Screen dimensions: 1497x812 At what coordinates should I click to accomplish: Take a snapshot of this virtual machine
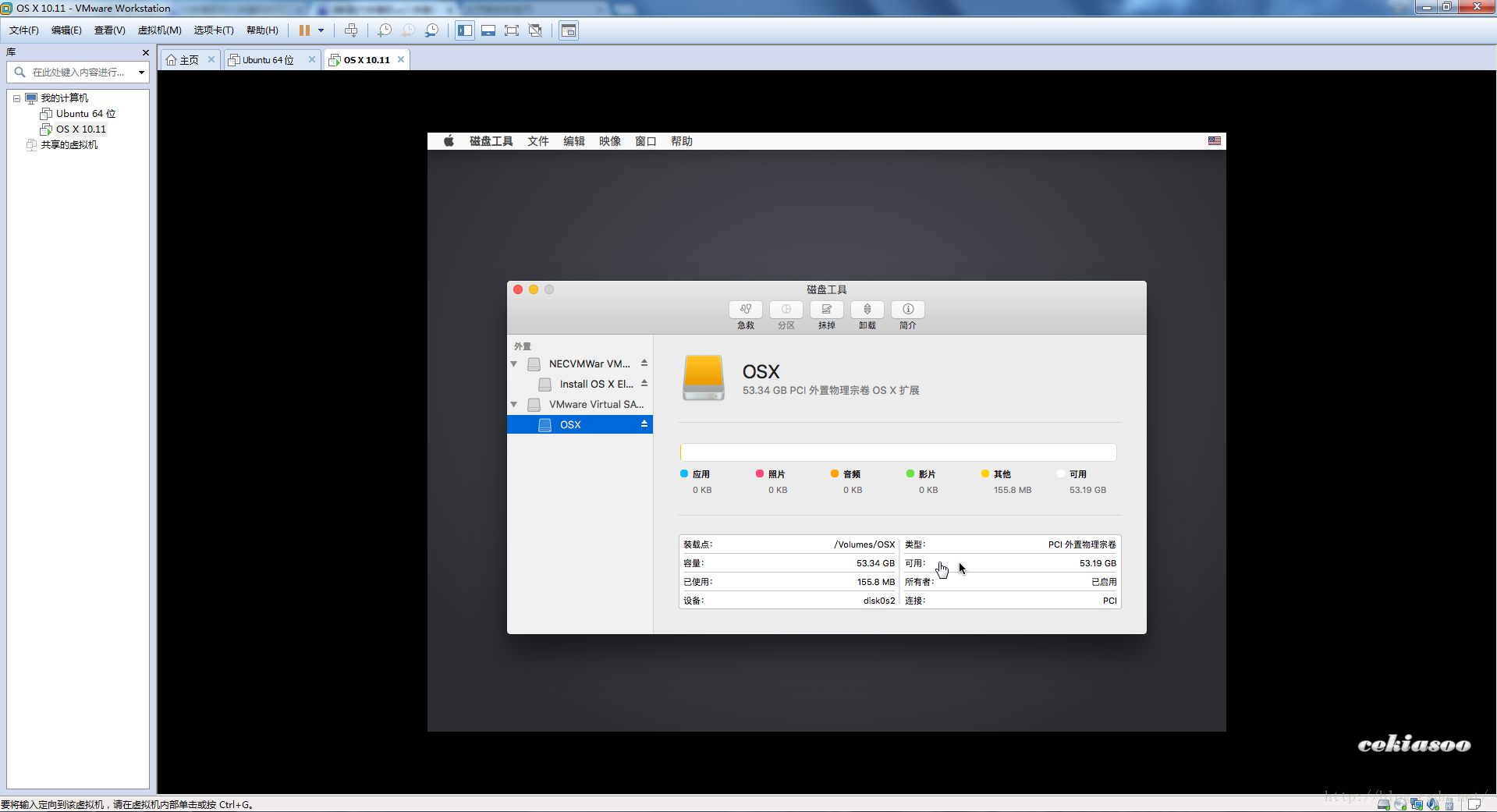point(385,30)
